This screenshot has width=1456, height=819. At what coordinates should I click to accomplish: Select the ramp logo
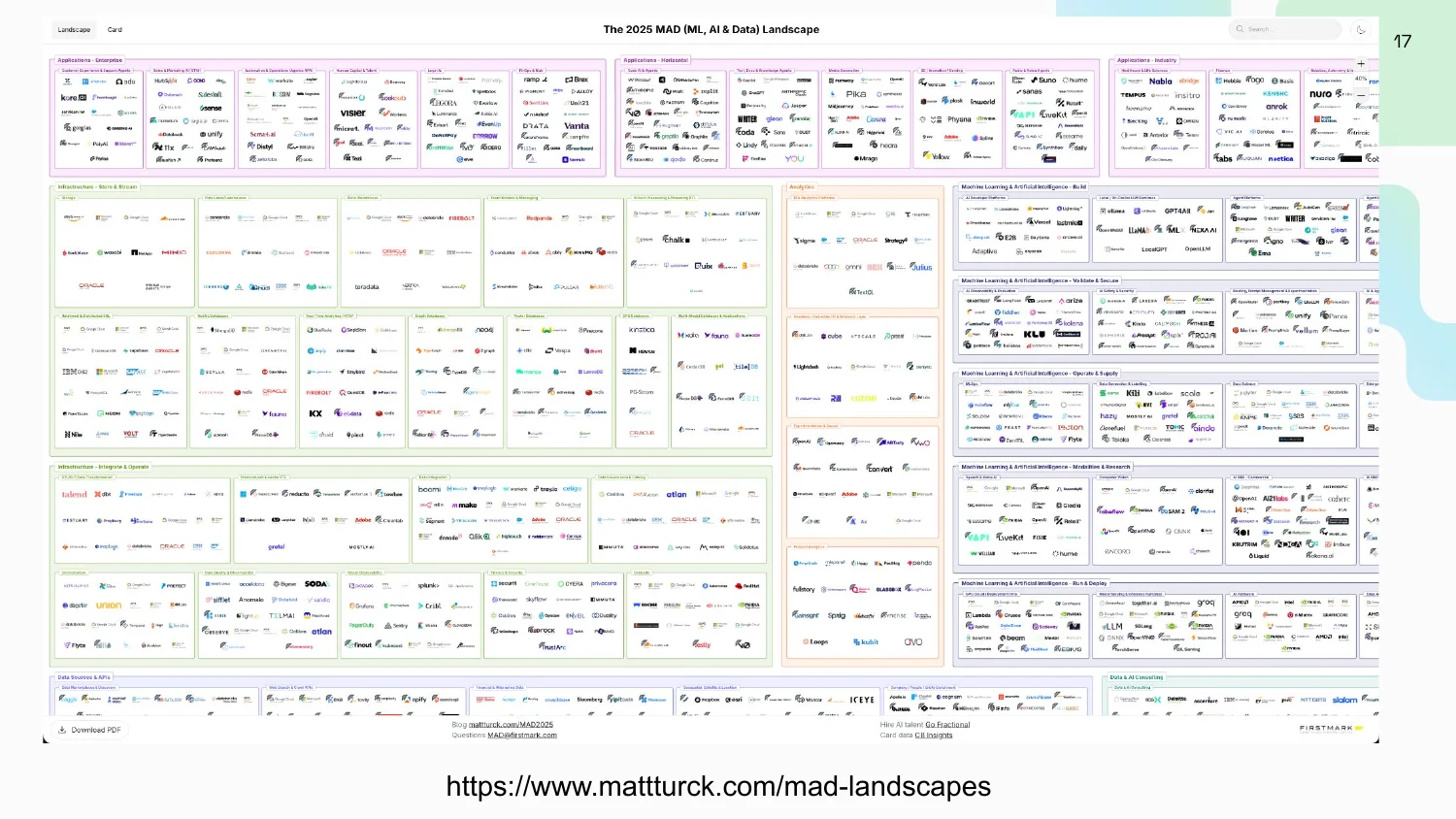(x=534, y=80)
